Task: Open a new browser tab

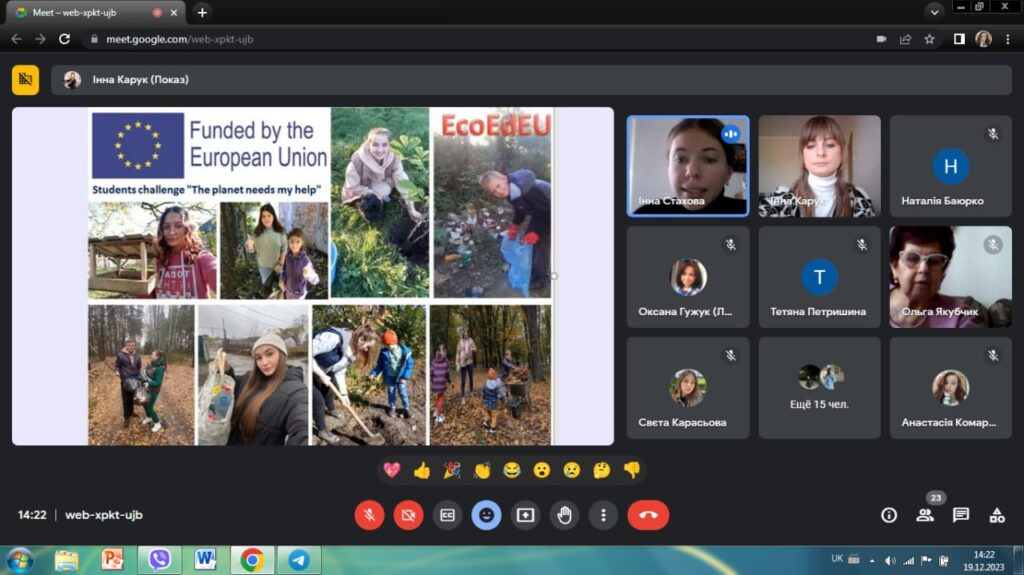Action: [202, 13]
